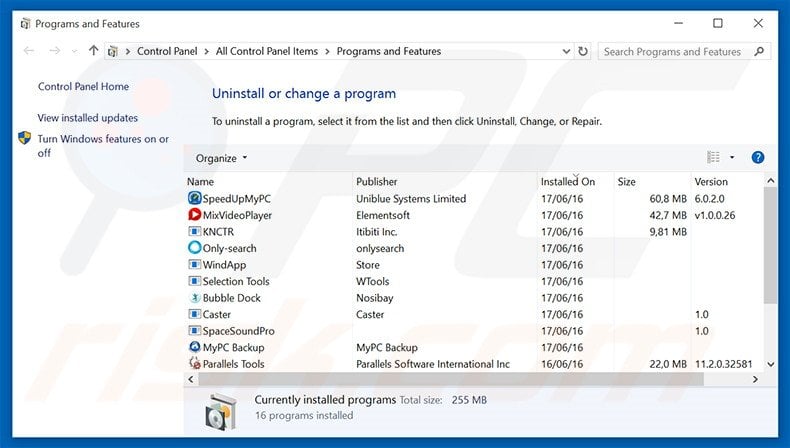Click the search magnifier icon
790x448 pixels.
(x=759, y=51)
